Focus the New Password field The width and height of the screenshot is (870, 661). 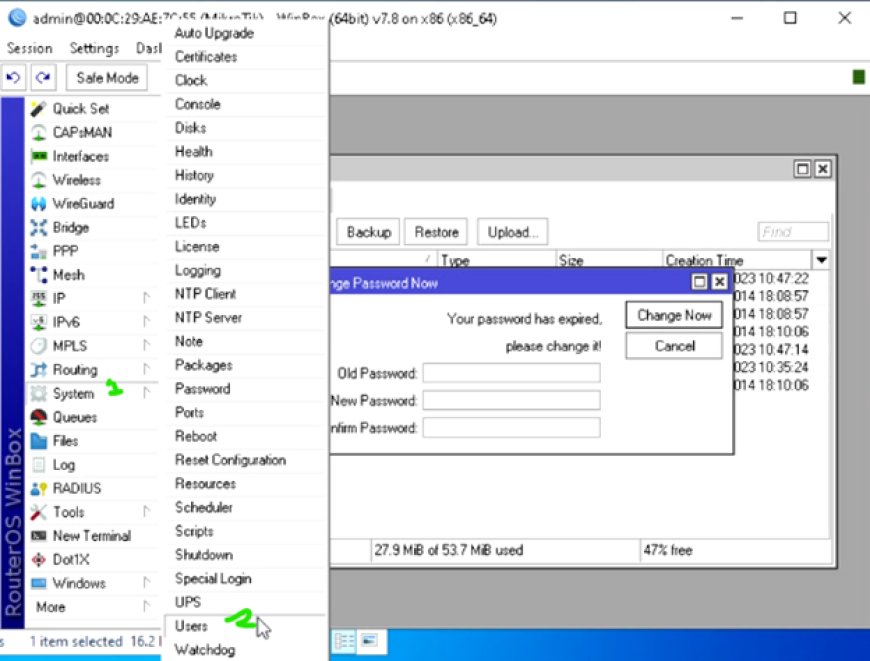[511, 400]
